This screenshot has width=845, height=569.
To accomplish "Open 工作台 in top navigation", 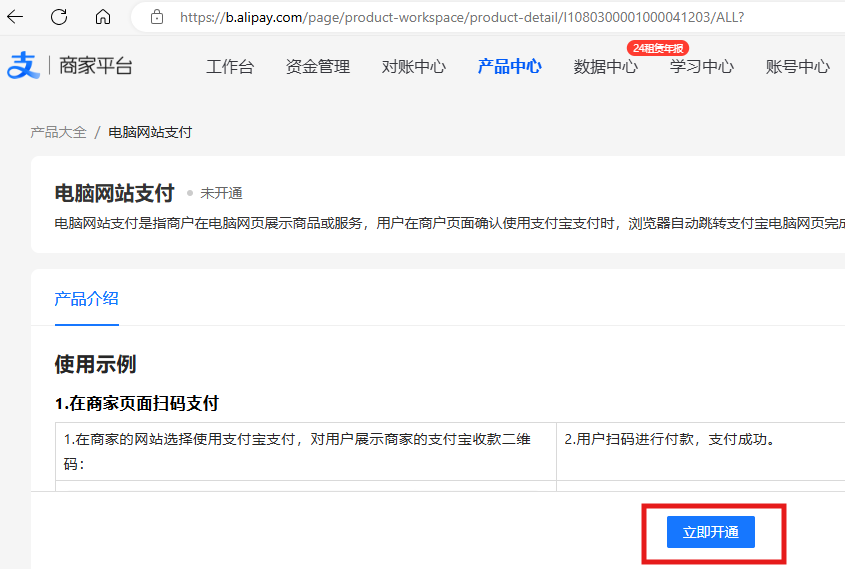I will (x=230, y=67).
